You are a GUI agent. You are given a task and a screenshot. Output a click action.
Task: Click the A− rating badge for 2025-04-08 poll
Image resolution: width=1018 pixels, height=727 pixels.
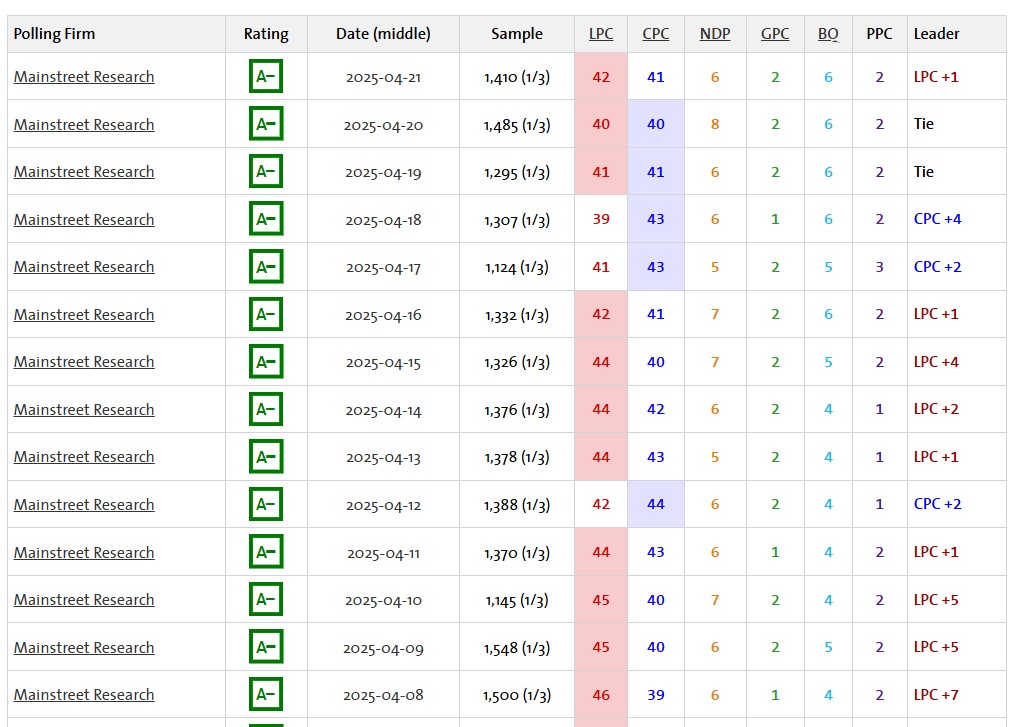tap(266, 695)
